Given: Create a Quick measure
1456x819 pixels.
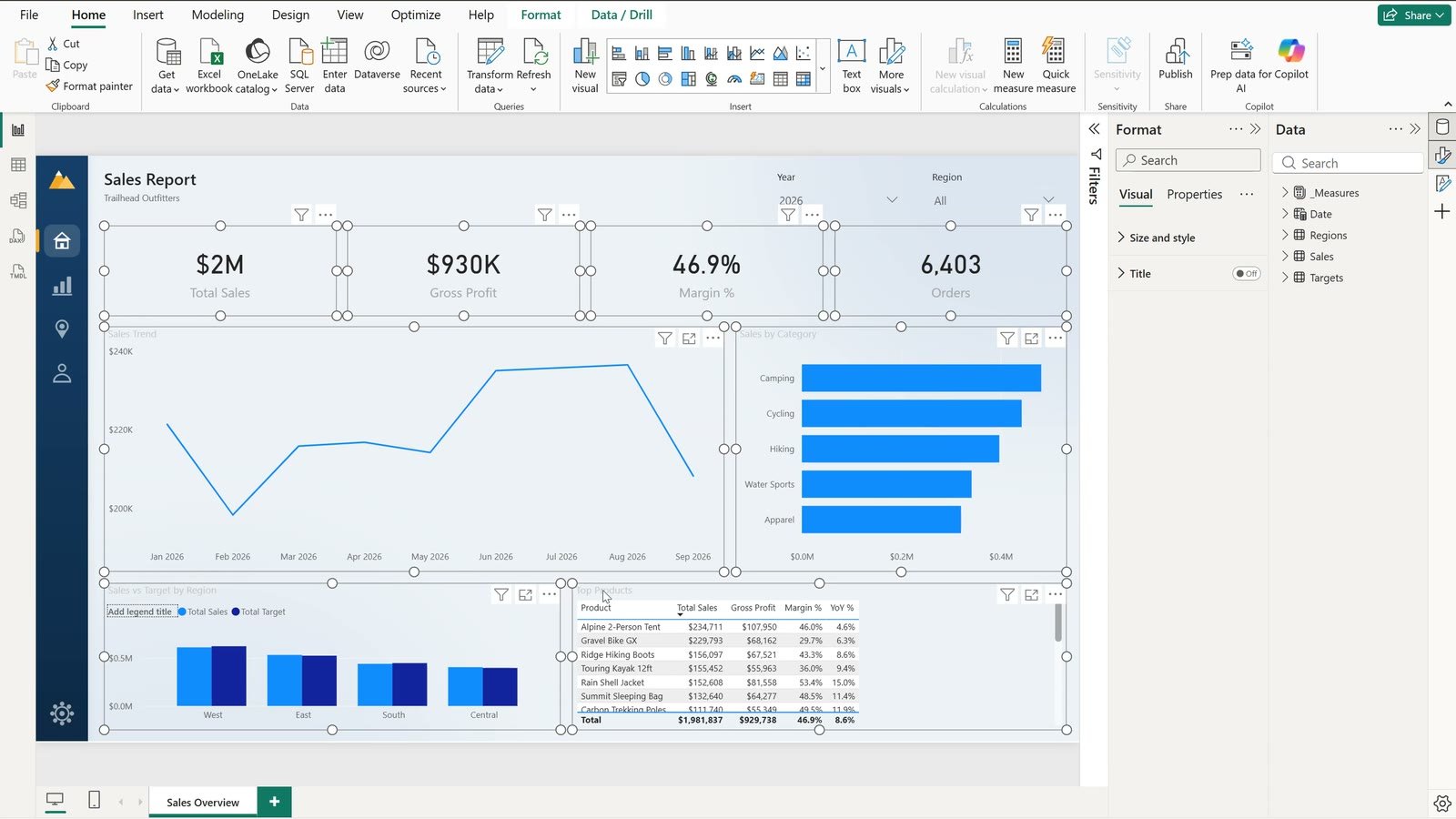Looking at the screenshot, I should point(1056,66).
